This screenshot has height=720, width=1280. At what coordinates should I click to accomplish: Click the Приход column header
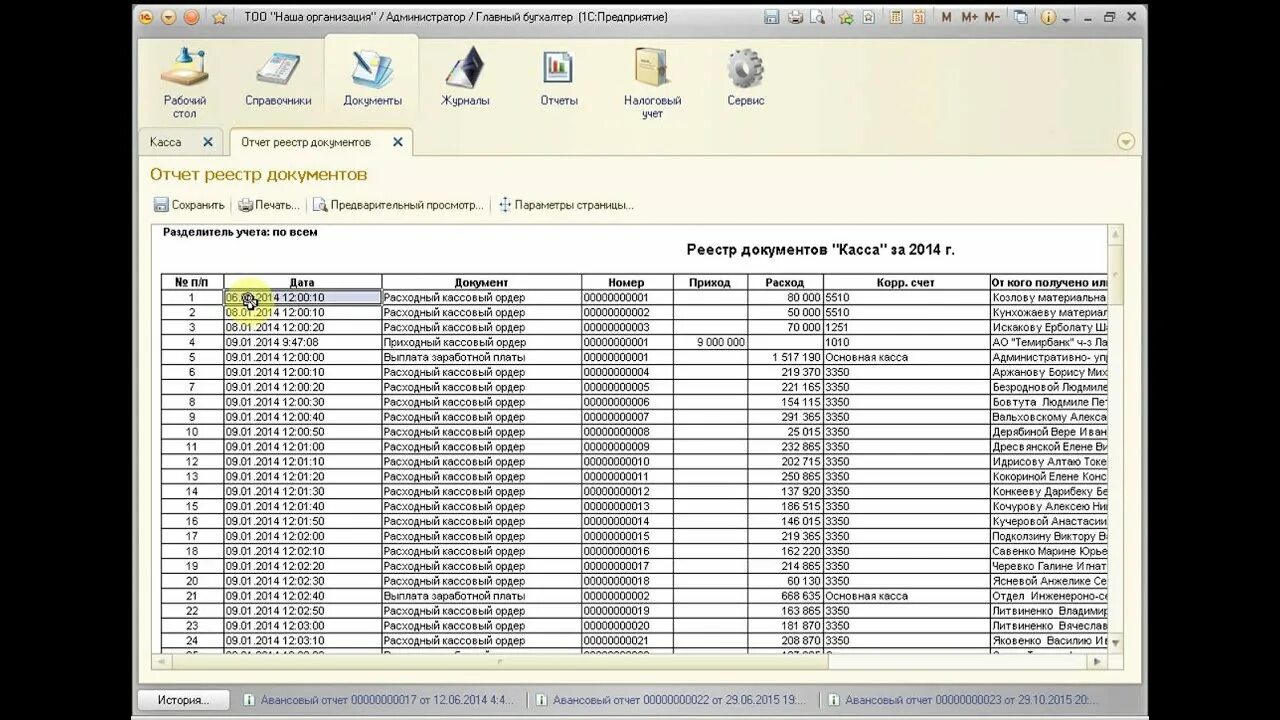710,283
